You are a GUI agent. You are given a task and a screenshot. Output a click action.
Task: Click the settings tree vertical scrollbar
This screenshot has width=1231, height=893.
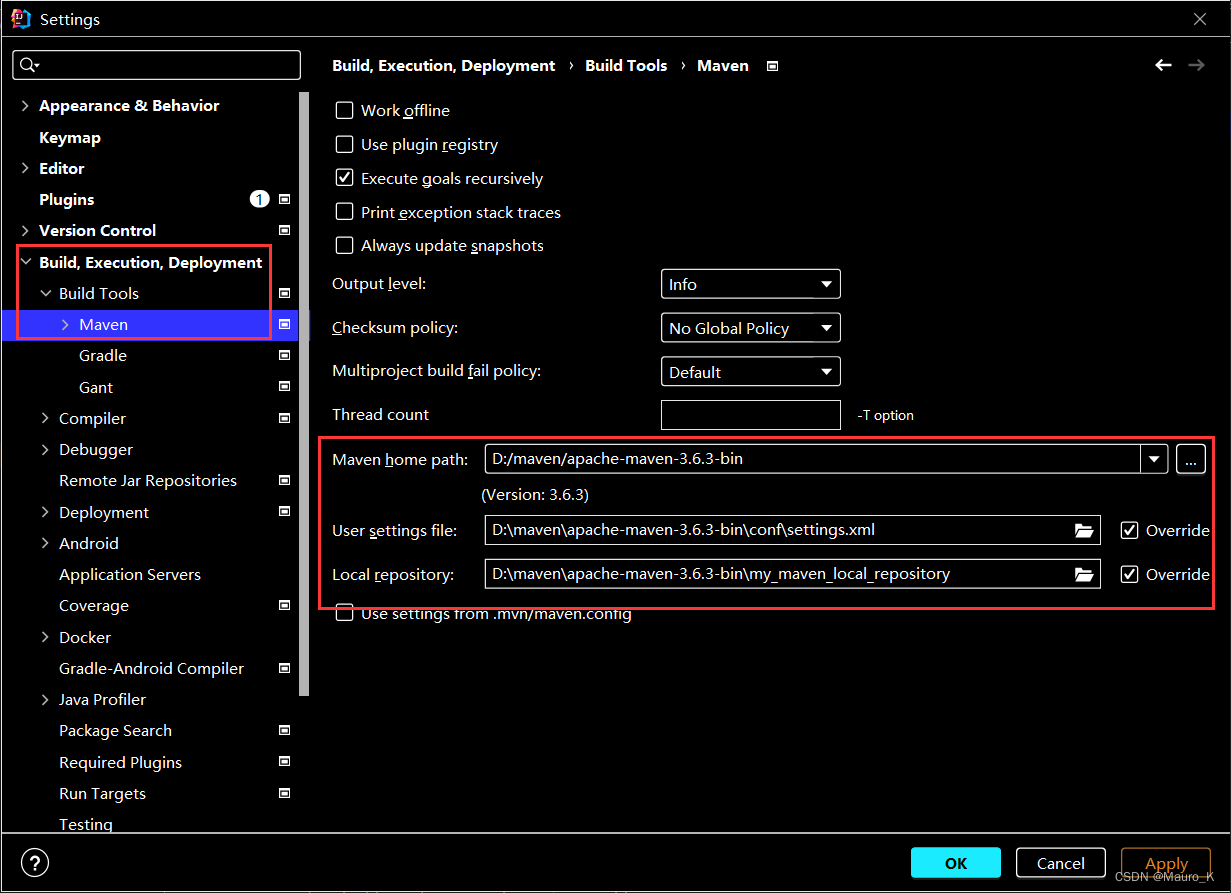305,392
